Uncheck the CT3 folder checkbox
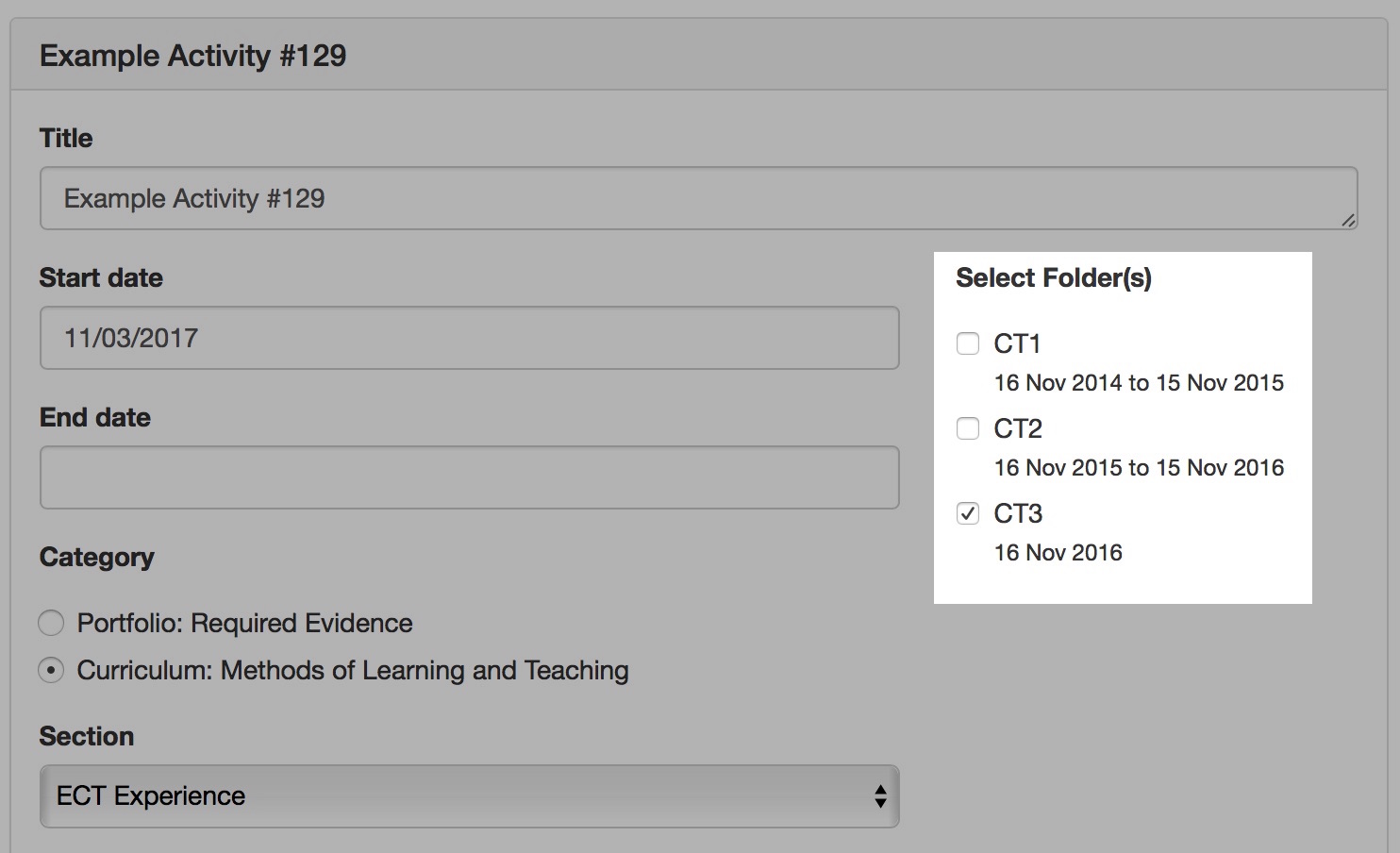 pos(968,513)
